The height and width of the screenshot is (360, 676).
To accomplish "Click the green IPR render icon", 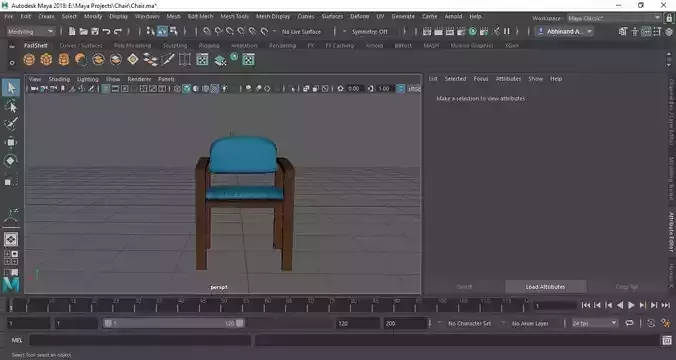I will pyautogui.click(x=473, y=31).
